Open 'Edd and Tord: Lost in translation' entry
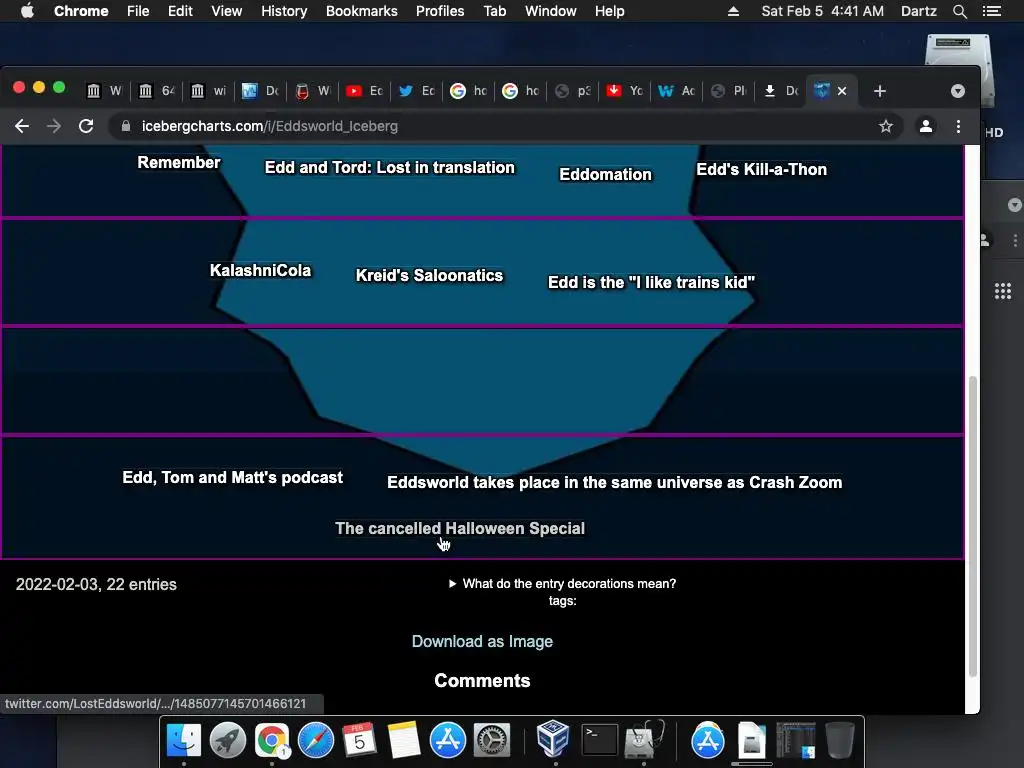 [x=389, y=167]
